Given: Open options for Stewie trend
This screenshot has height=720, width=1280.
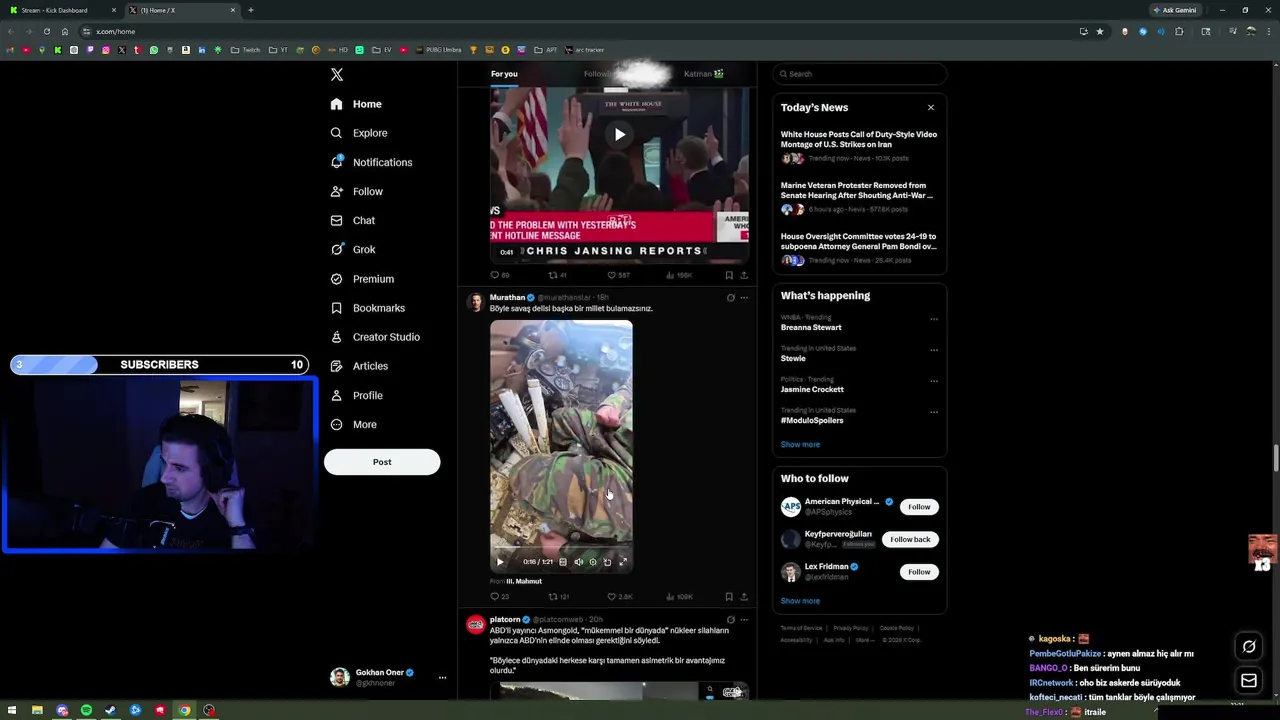Looking at the screenshot, I should pyautogui.click(x=934, y=350).
